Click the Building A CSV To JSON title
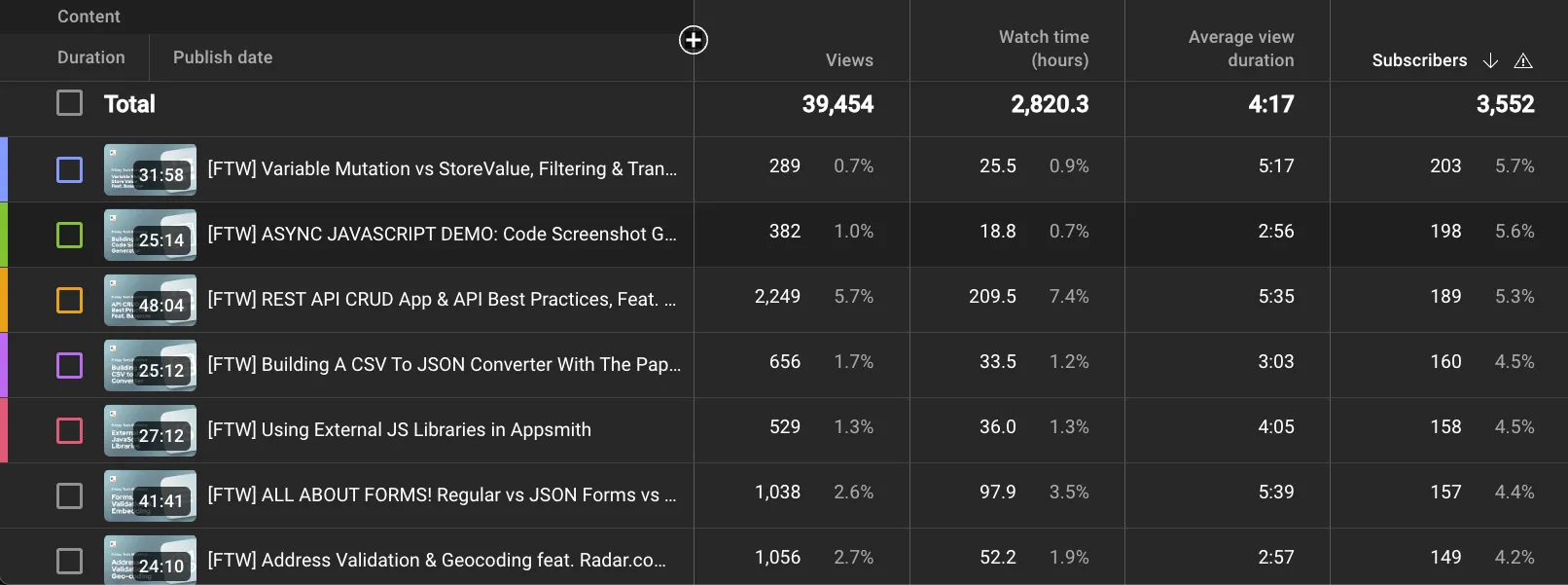Viewport: 1568px width, 585px height. [444, 365]
